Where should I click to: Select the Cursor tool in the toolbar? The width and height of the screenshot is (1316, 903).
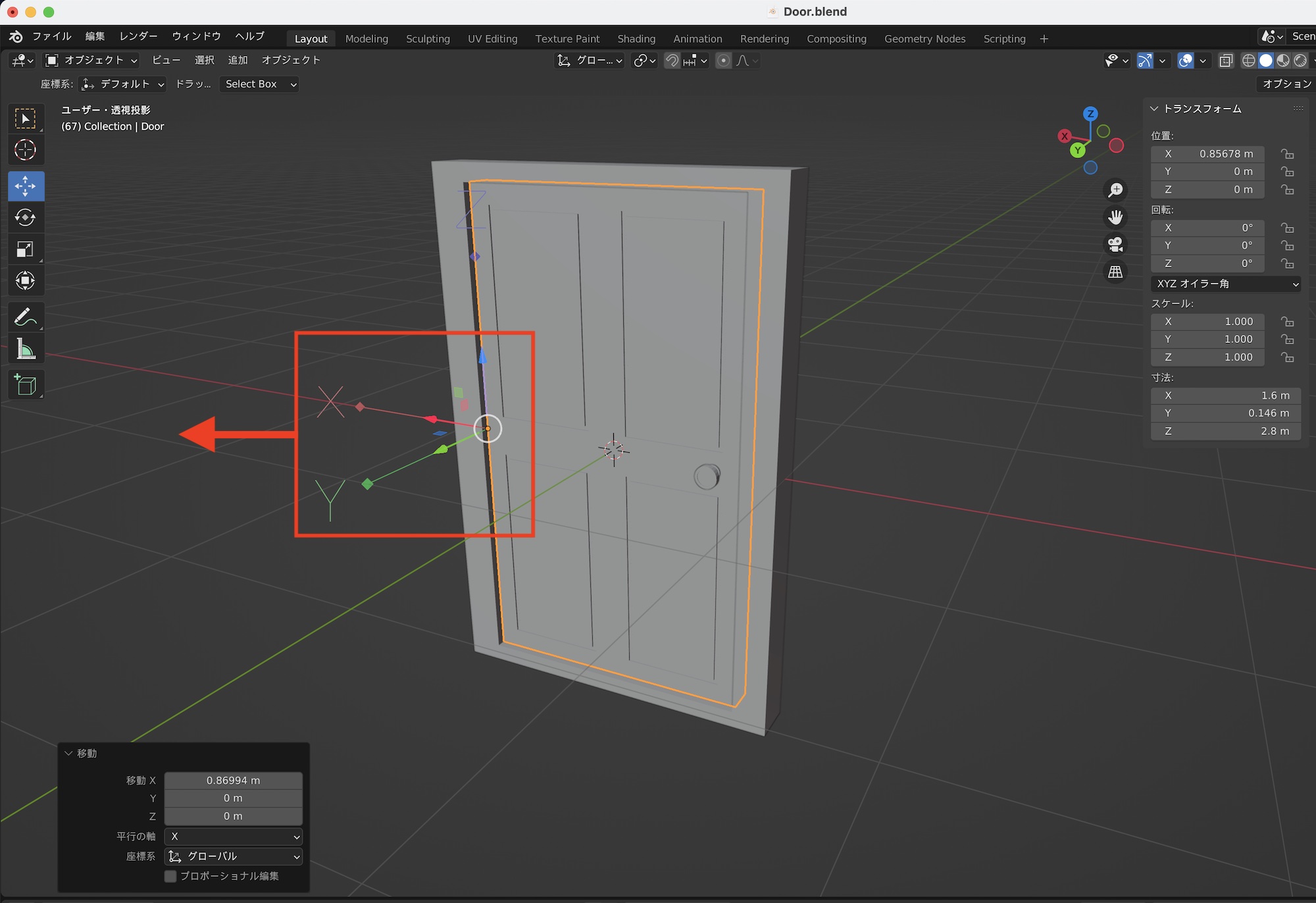pyautogui.click(x=25, y=150)
